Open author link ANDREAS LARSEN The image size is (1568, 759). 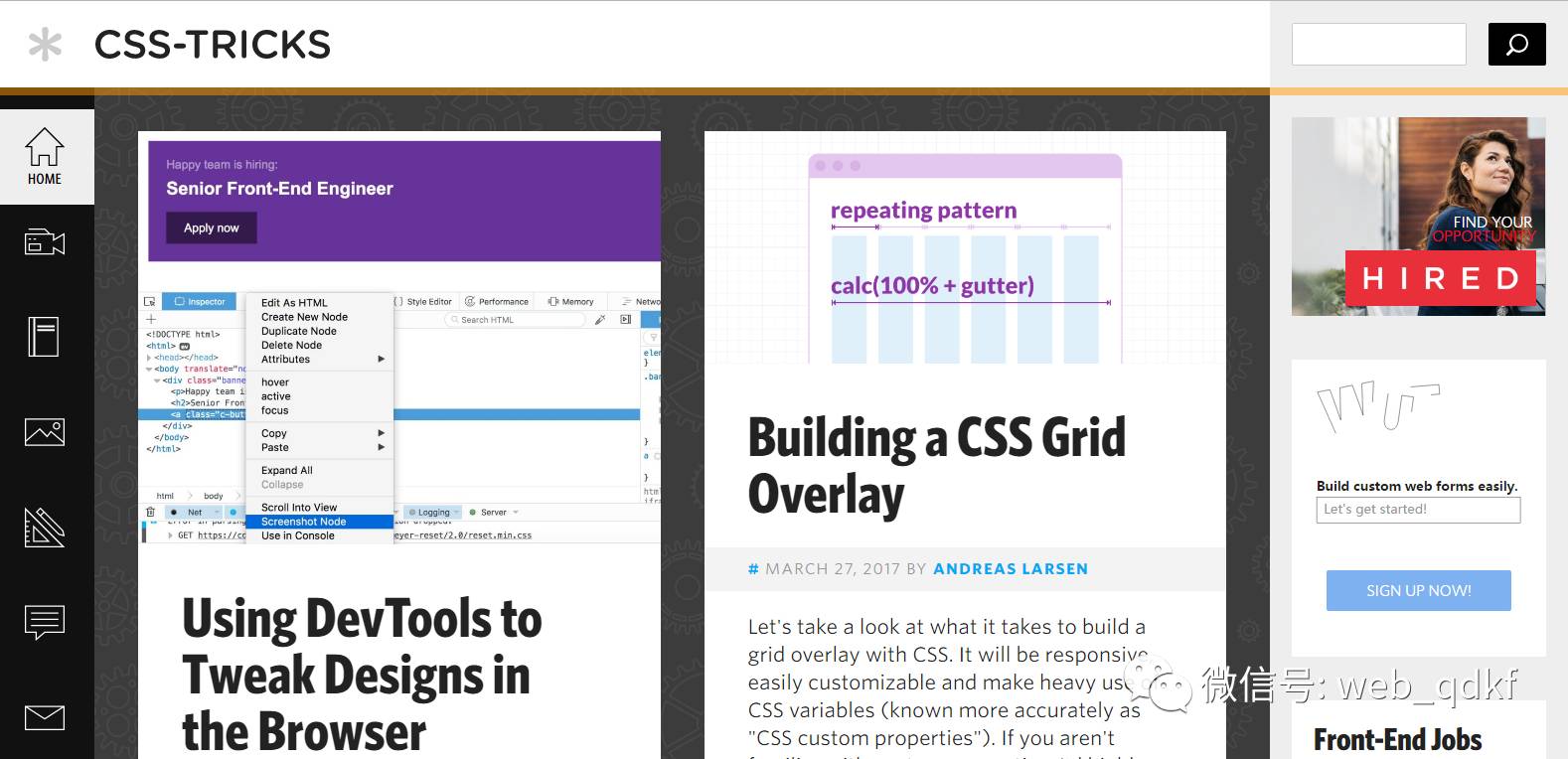pos(1011,569)
